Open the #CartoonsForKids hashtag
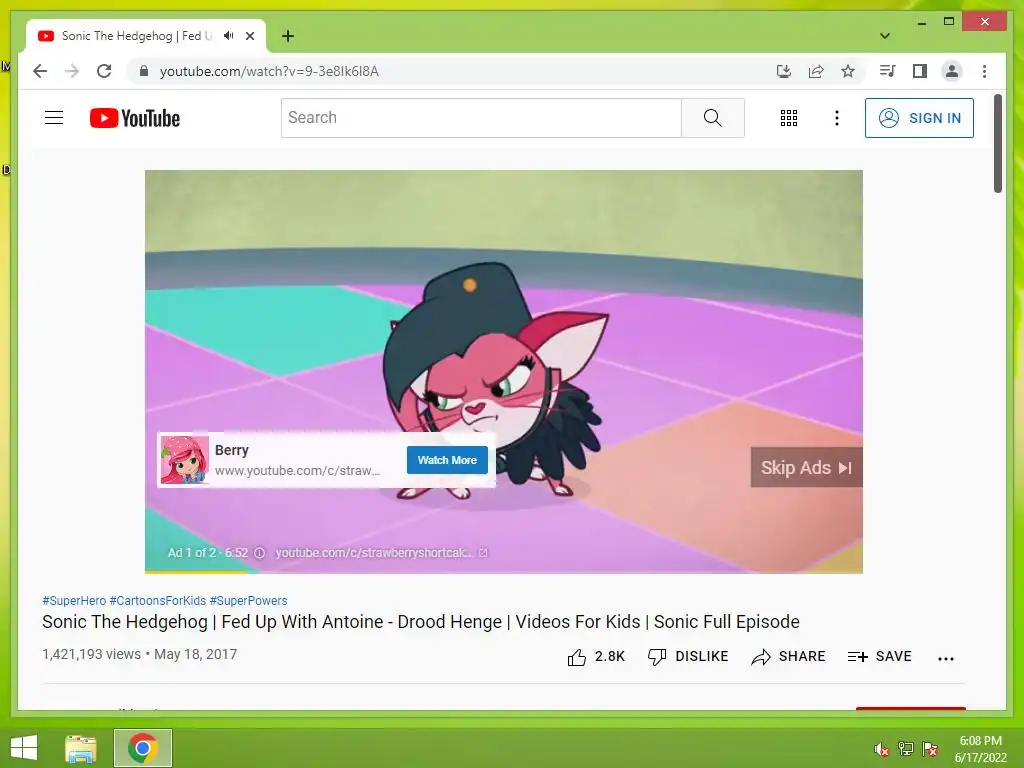 coord(157,601)
